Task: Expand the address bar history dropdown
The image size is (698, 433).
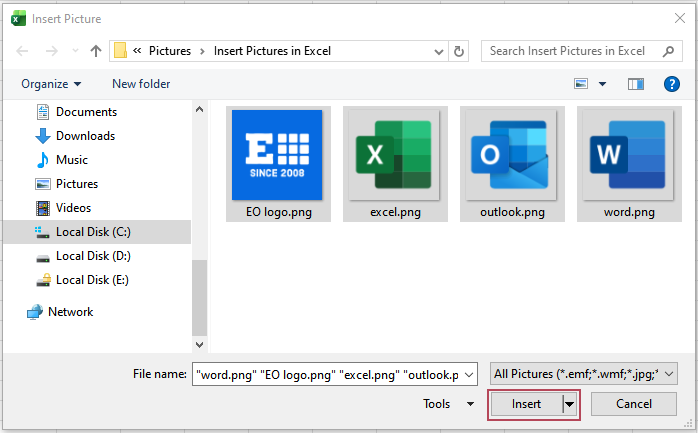Action: (437, 51)
